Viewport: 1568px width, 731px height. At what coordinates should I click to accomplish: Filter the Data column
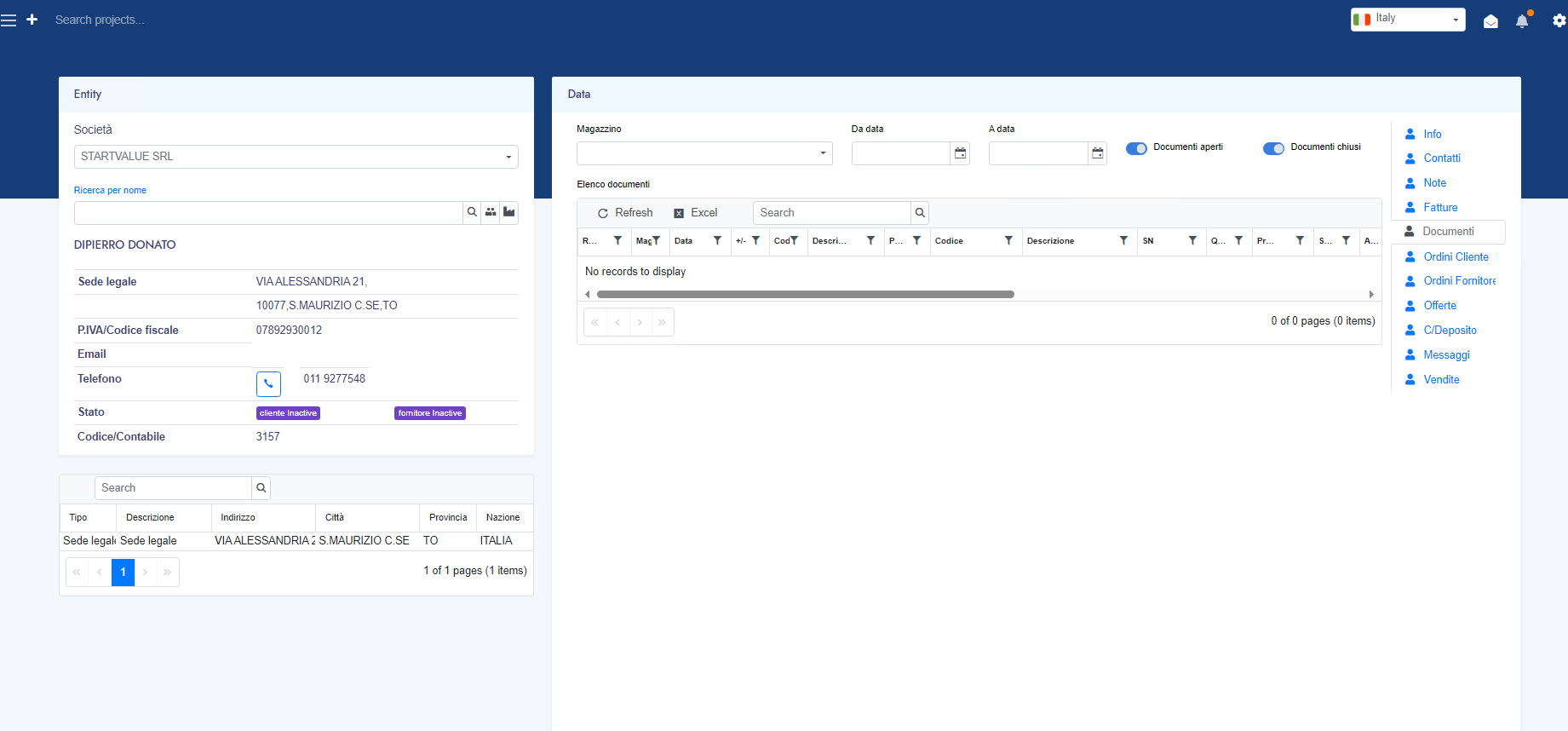[x=717, y=241]
